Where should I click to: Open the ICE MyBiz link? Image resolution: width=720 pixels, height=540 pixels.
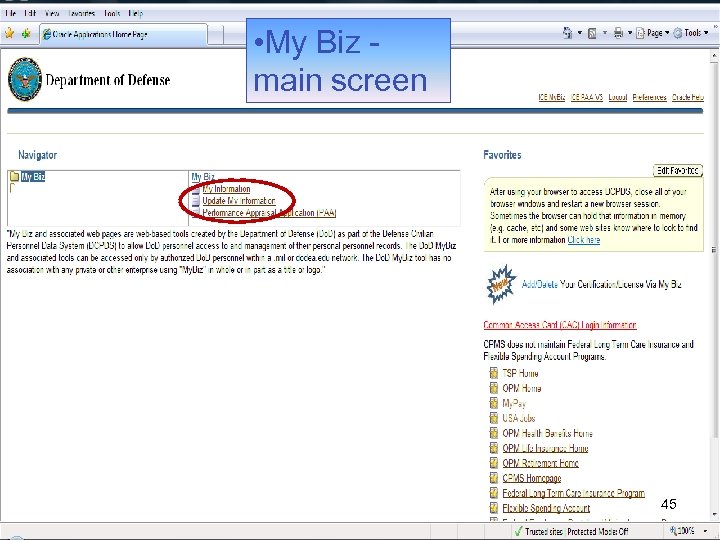tap(551, 97)
